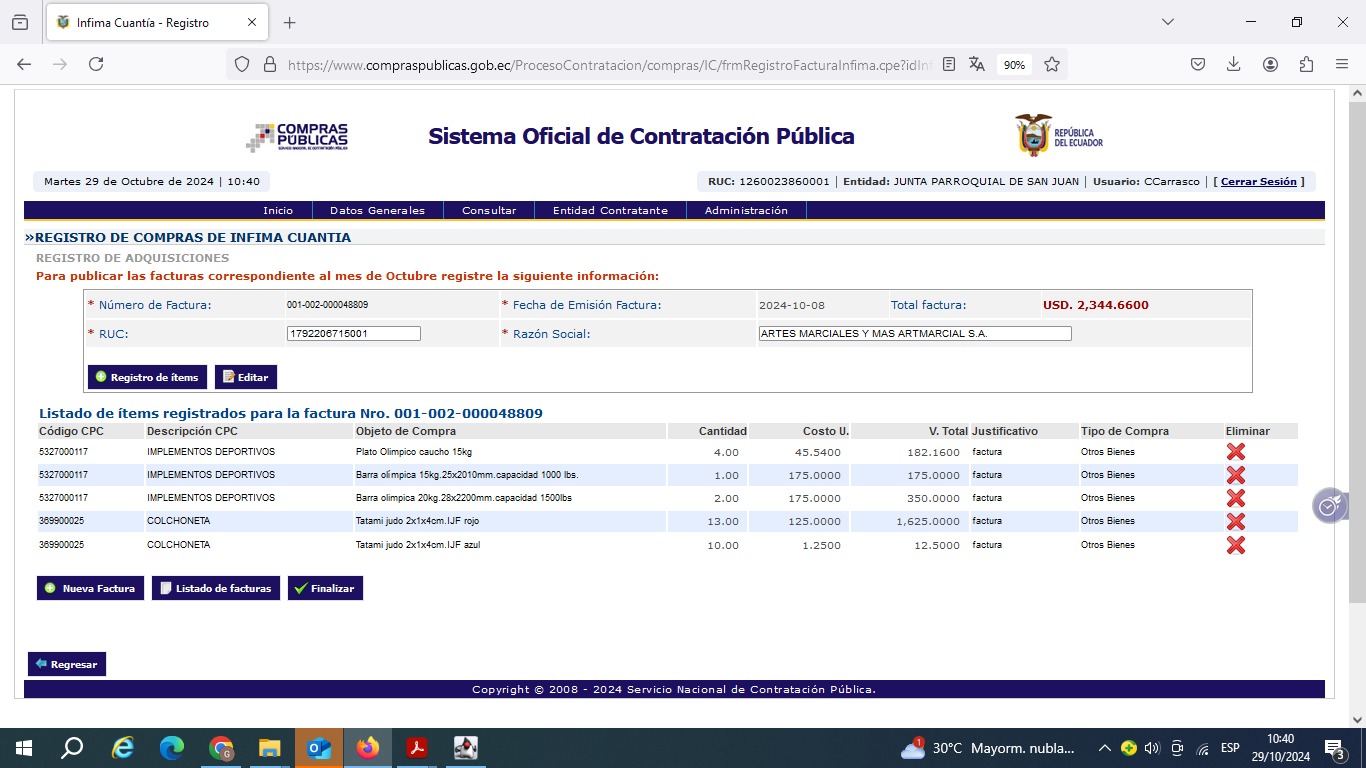1366x768 pixels.
Task: Click the Cerrar Sesión link
Action: click(x=1258, y=182)
